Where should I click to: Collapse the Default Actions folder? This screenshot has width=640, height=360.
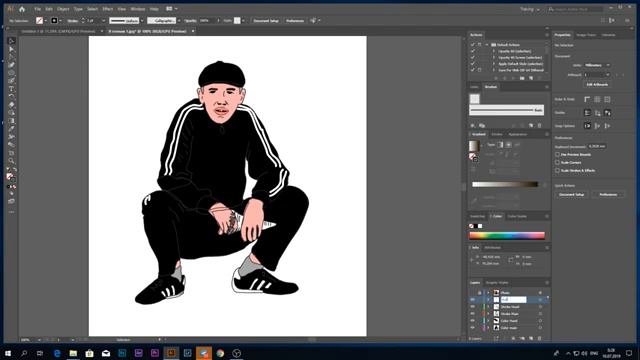487,44
